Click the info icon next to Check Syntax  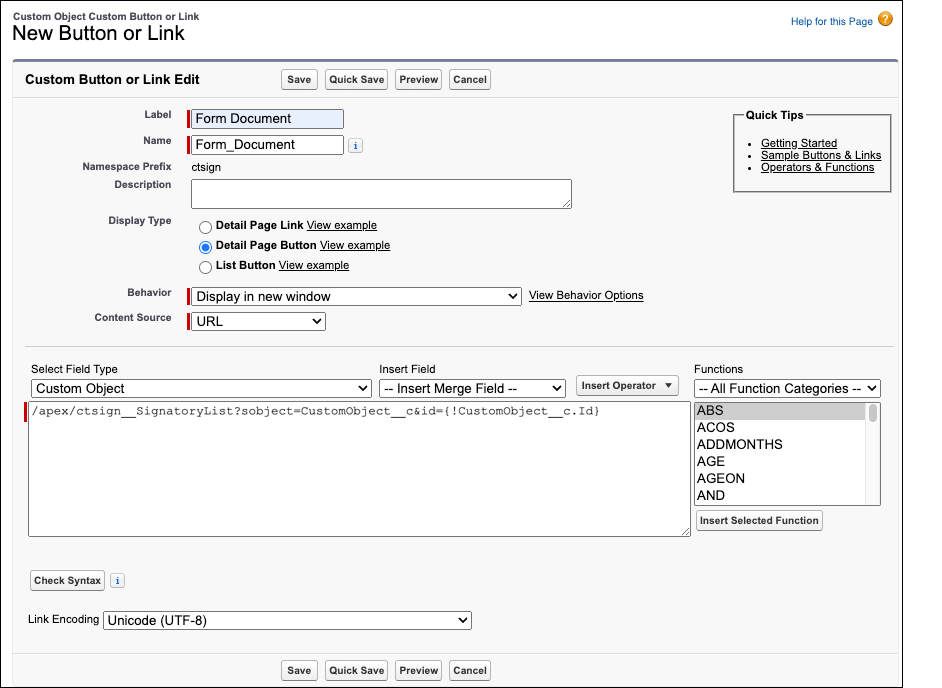pos(117,580)
